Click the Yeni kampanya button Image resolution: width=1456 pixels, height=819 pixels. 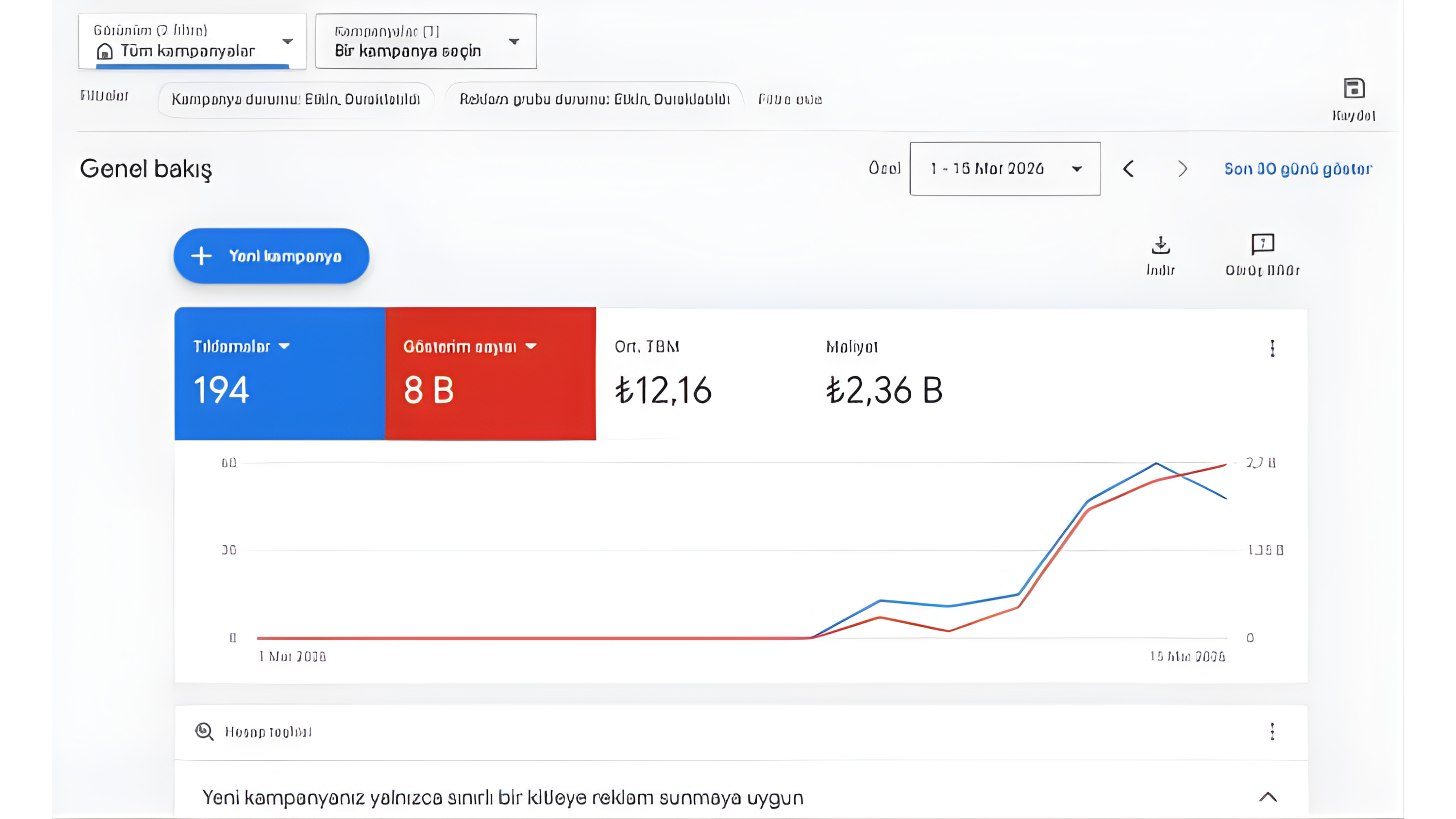[x=271, y=256]
